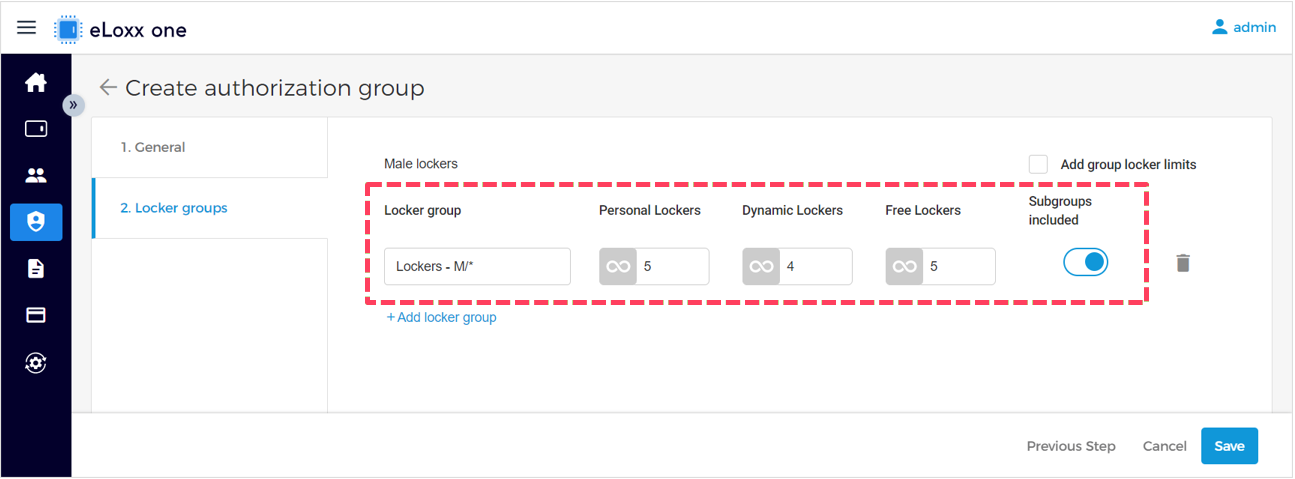Screen dimensions: 1295x479
Task: Click the Subgroups included column header
Action: [x=1060, y=210]
